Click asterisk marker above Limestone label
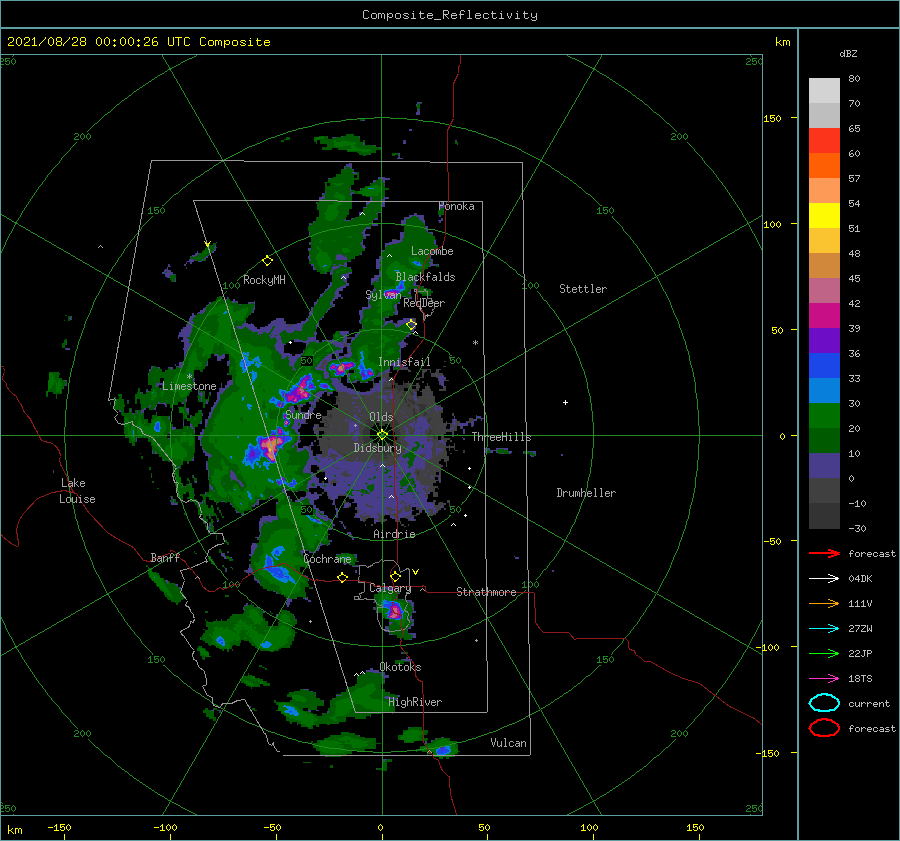Viewport: 900px width, 841px height. pyautogui.click(x=189, y=377)
